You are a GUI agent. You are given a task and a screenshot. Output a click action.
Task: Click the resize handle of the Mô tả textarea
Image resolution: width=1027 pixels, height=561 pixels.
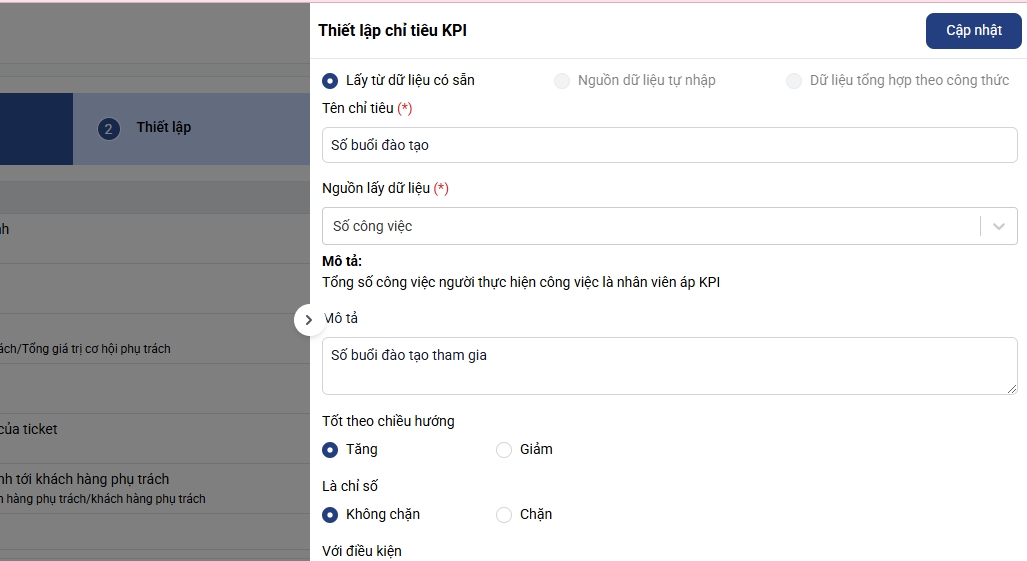(1011, 388)
